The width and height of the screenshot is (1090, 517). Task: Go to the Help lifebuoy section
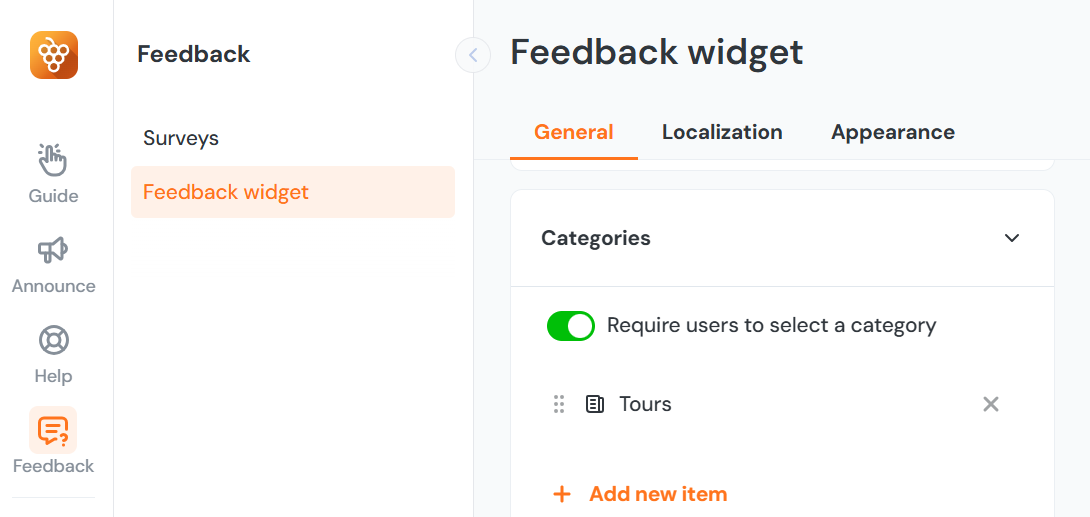[x=53, y=354]
